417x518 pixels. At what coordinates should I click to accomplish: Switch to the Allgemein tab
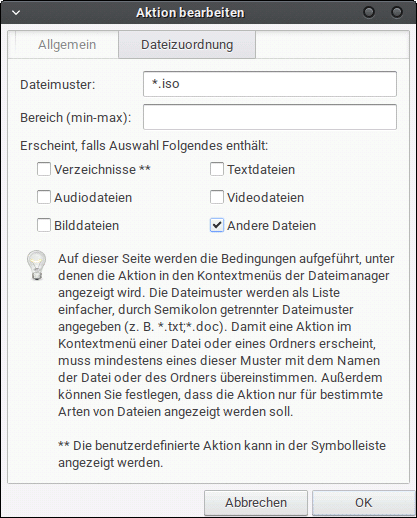pos(67,45)
